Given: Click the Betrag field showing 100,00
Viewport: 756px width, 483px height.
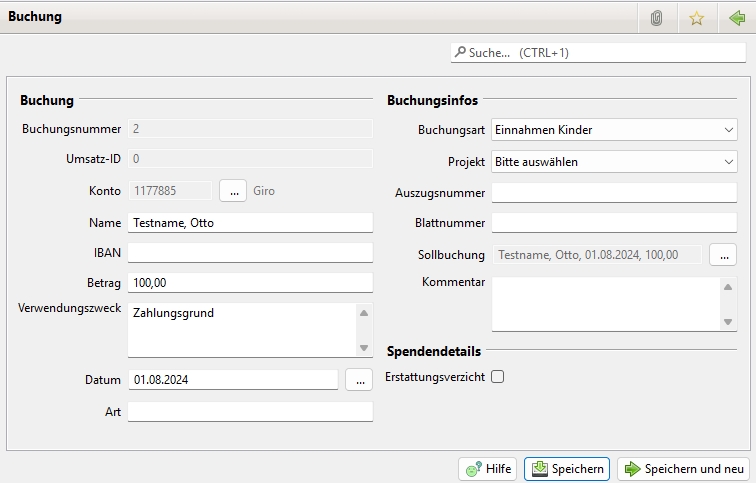Looking at the screenshot, I should tap(249, 283).
